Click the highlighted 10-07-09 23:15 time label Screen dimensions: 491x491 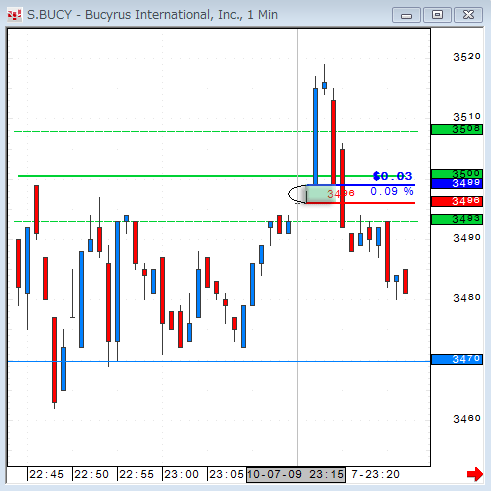click(296, 474)
